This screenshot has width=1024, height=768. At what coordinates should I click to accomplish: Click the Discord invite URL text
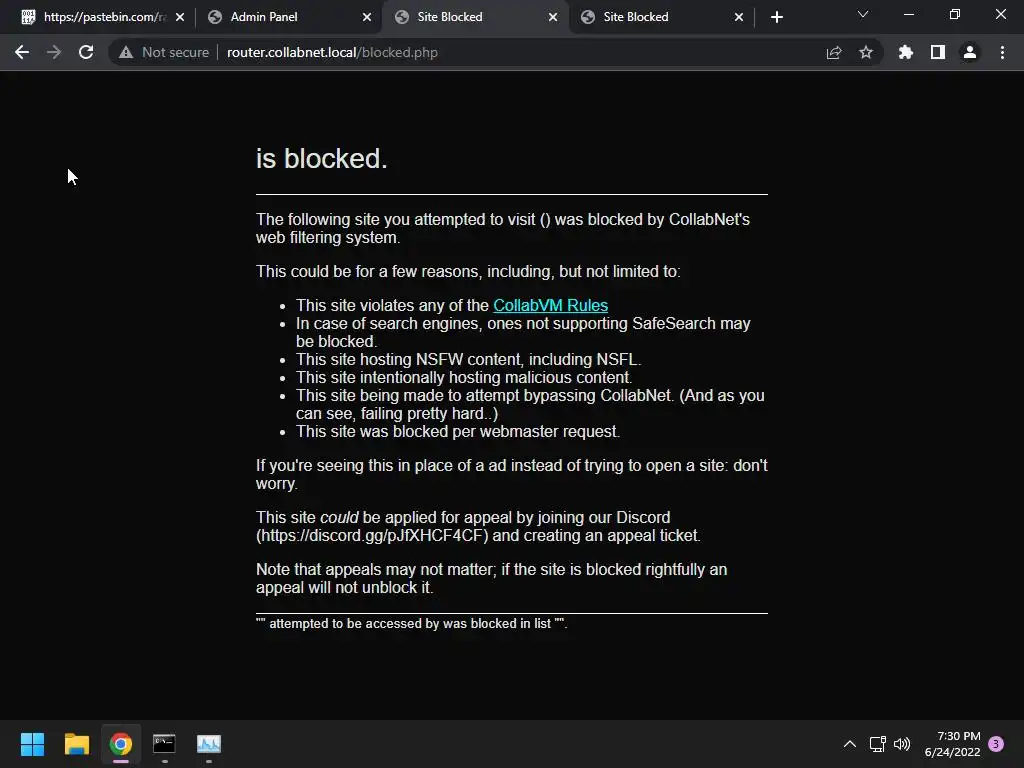(x=372, y=536)
